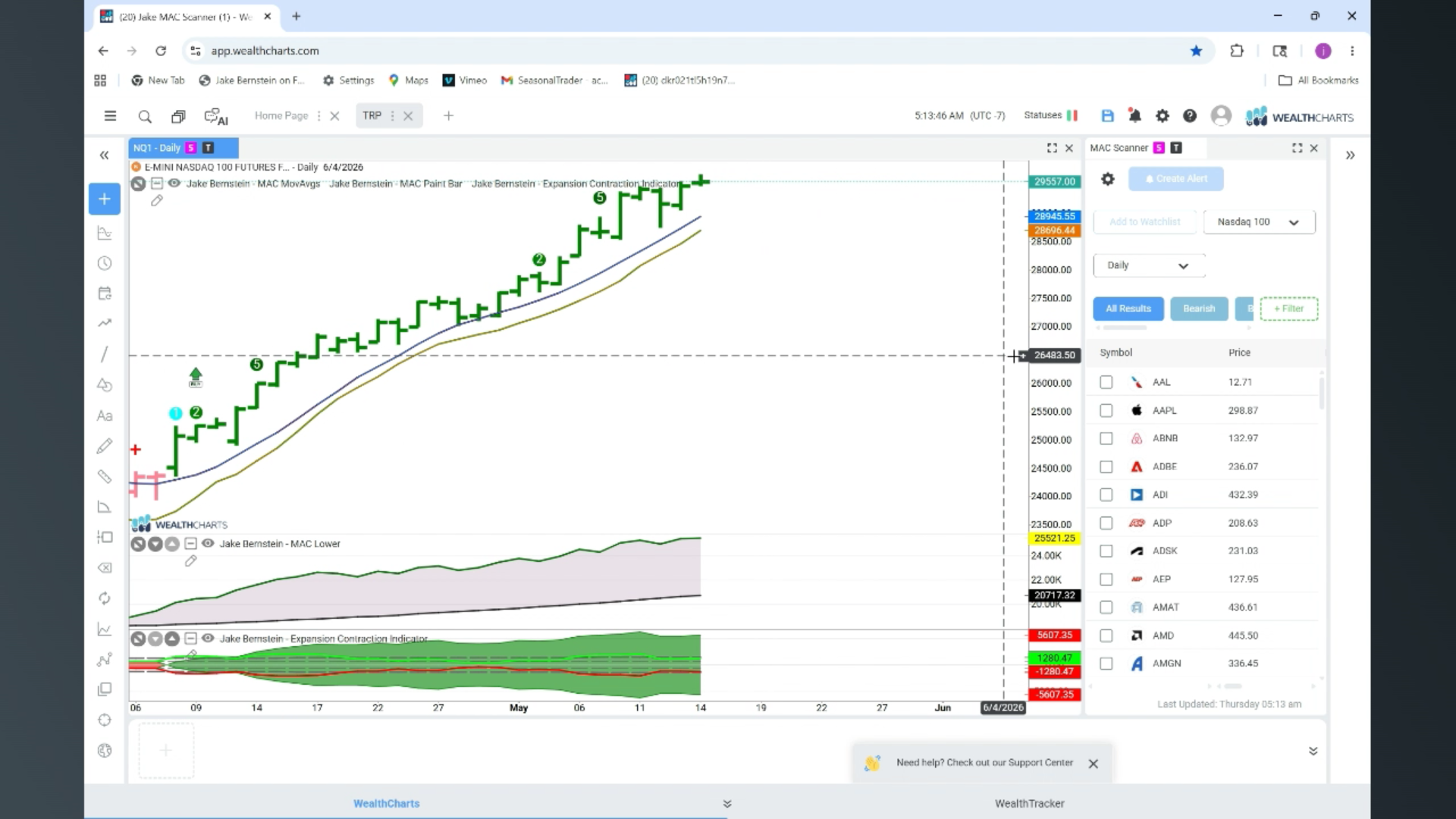The width and height of the screenshot is (1456, 819).
Task: Switch to the Home Page tab
Action: click(281, 116)
